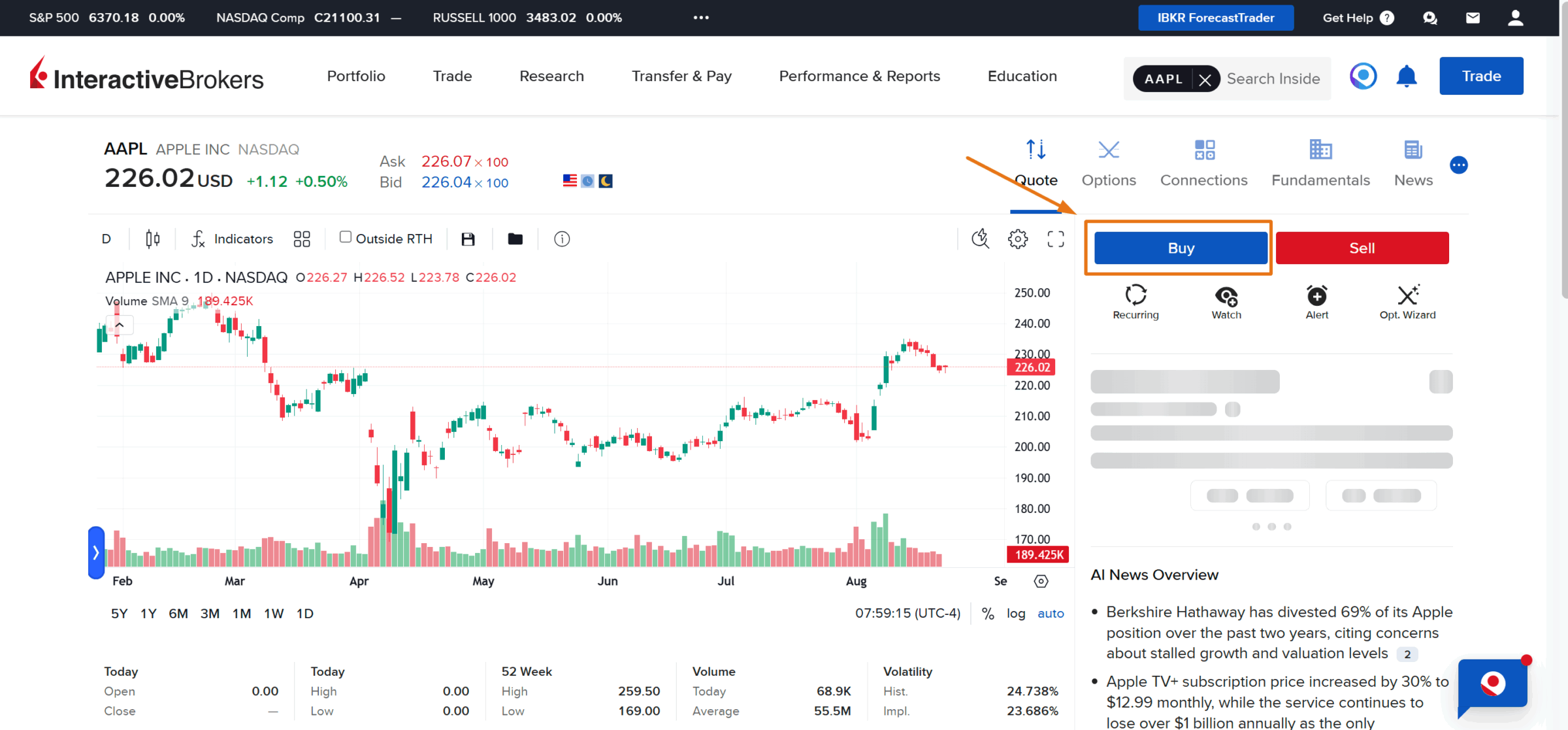Open notifications bell icon
The height and width of the screenshot is (730, 1568).
(x=1407, y=76)
